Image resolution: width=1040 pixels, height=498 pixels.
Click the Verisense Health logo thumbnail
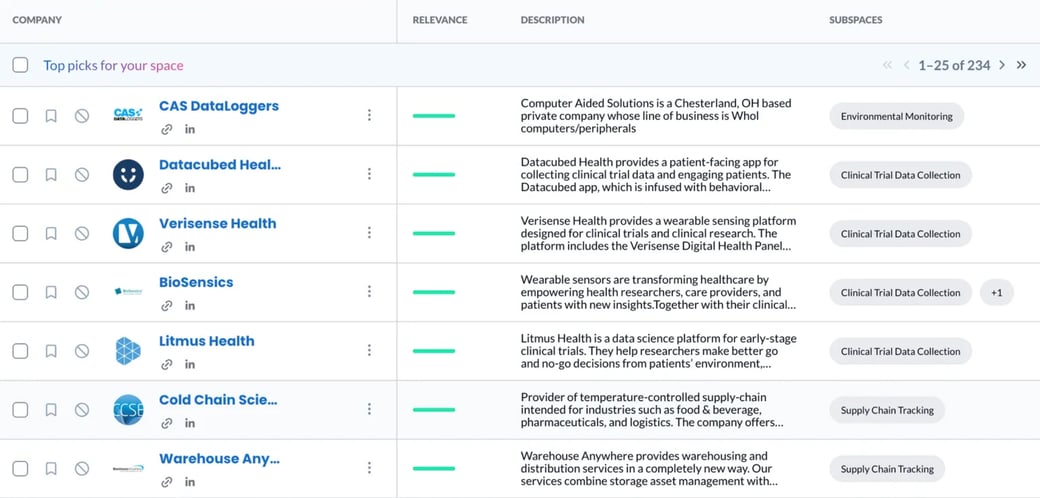coord(128,233)
